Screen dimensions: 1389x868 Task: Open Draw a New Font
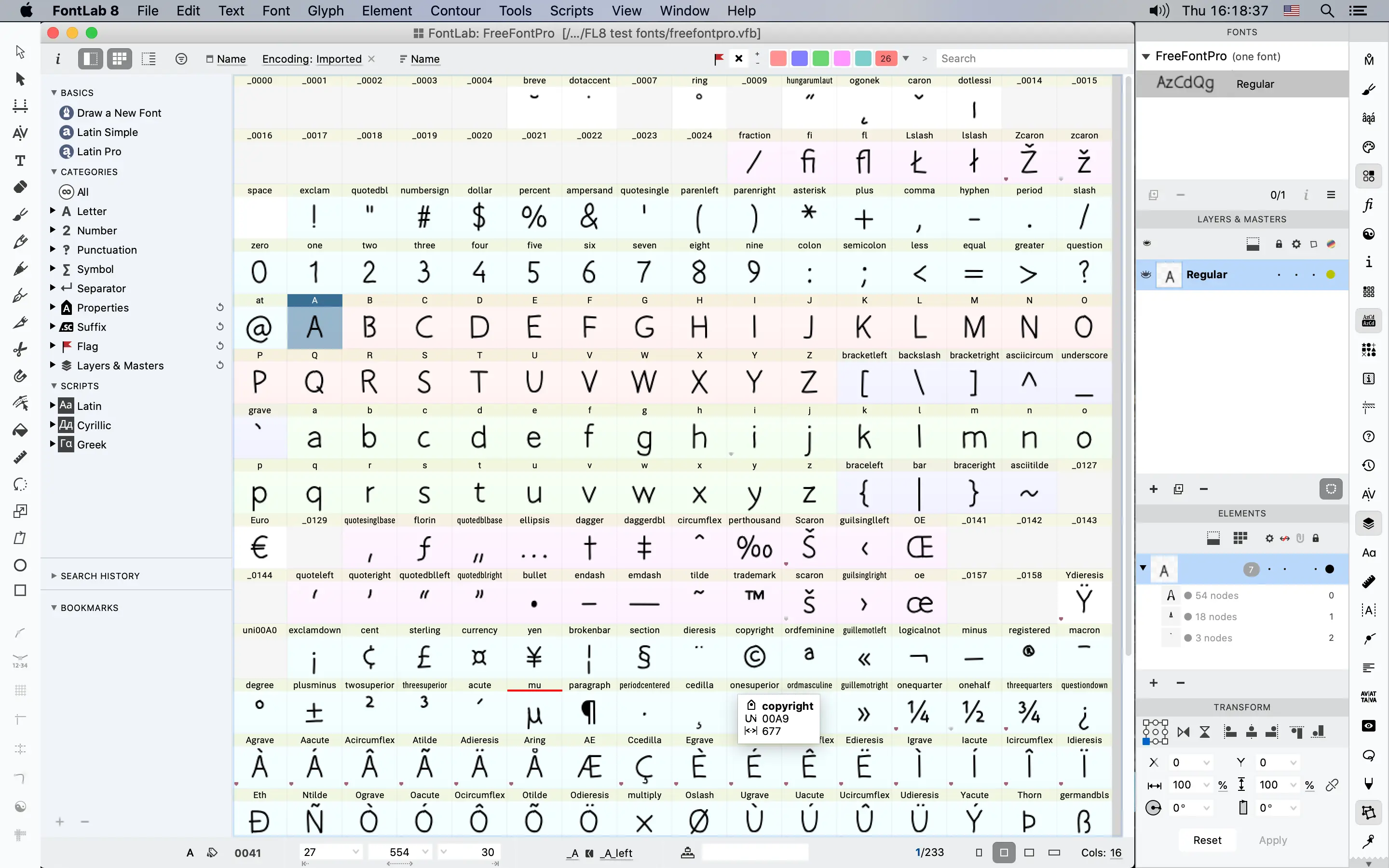click(119, 113)
